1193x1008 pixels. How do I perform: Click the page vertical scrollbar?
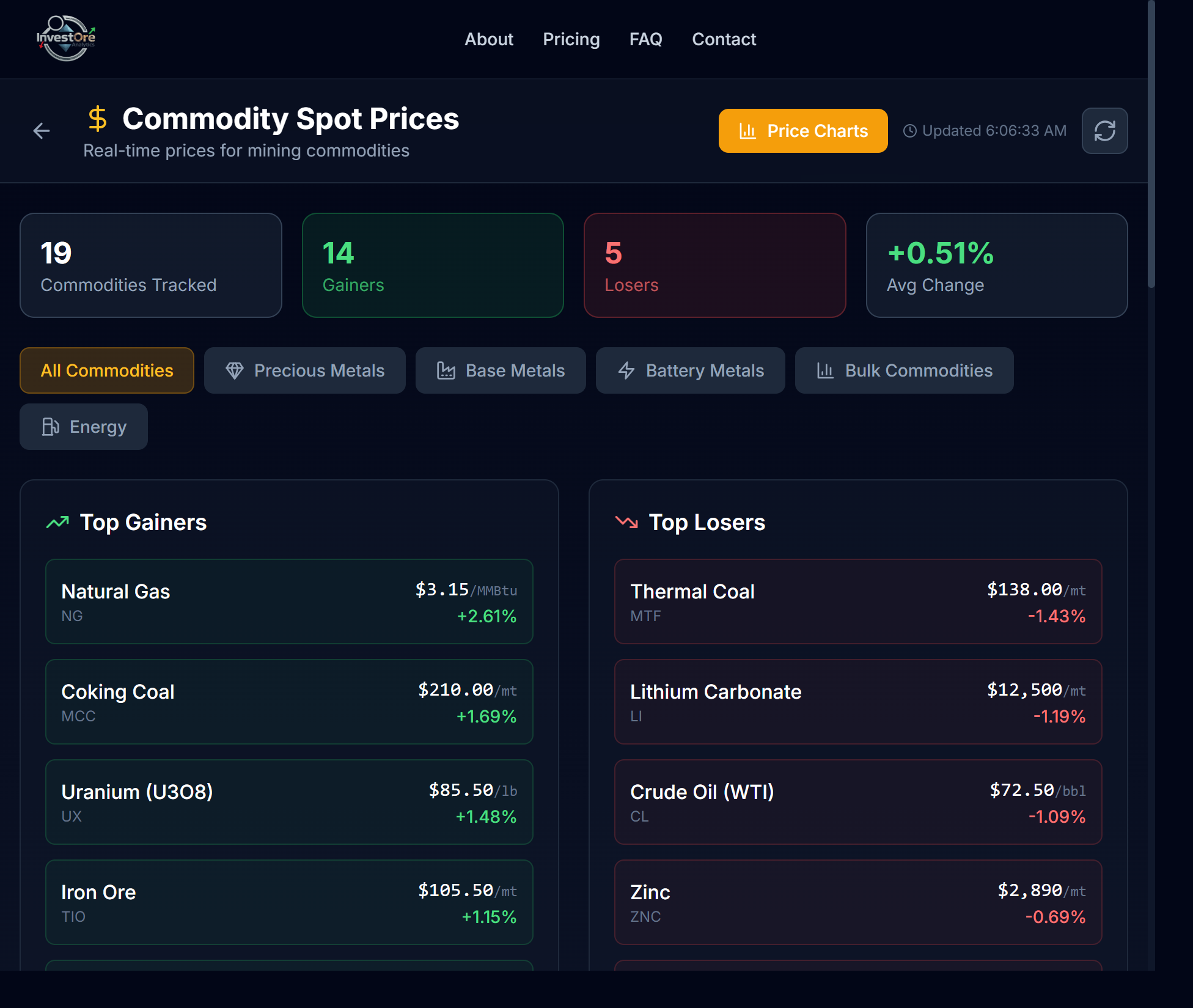[x=1151, y=144]
